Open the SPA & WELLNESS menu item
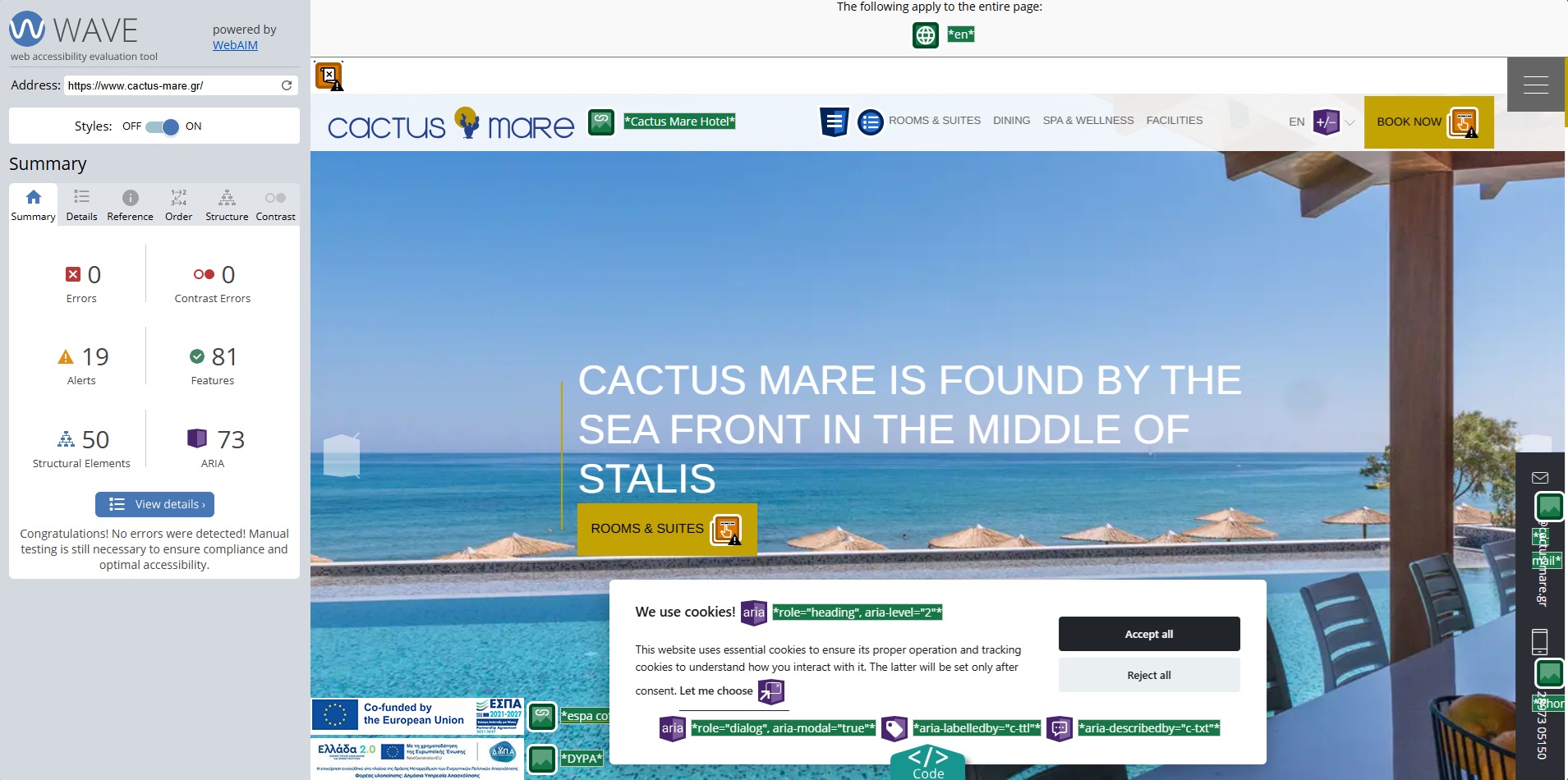This screenshot has width=1568, height=780. pyautogui.click(x=1088, y=121)
